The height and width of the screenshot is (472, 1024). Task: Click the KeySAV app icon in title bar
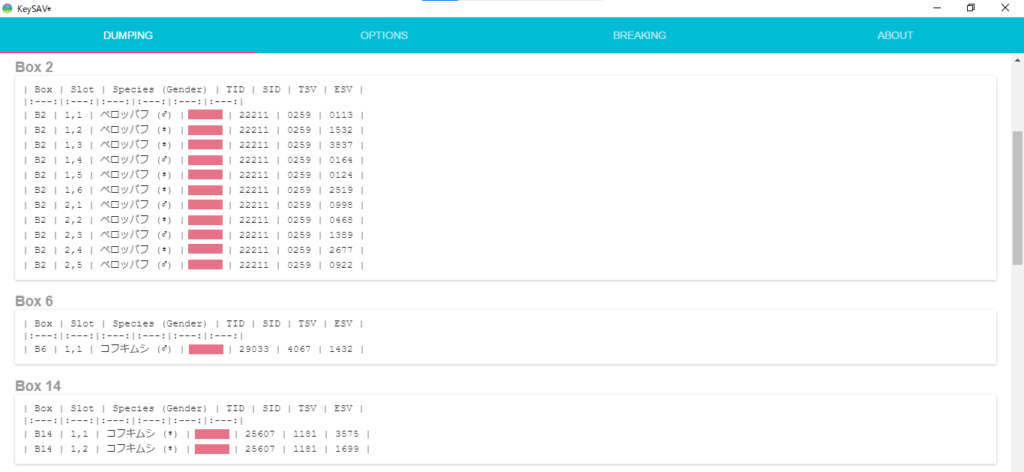(x=8, y=8)
